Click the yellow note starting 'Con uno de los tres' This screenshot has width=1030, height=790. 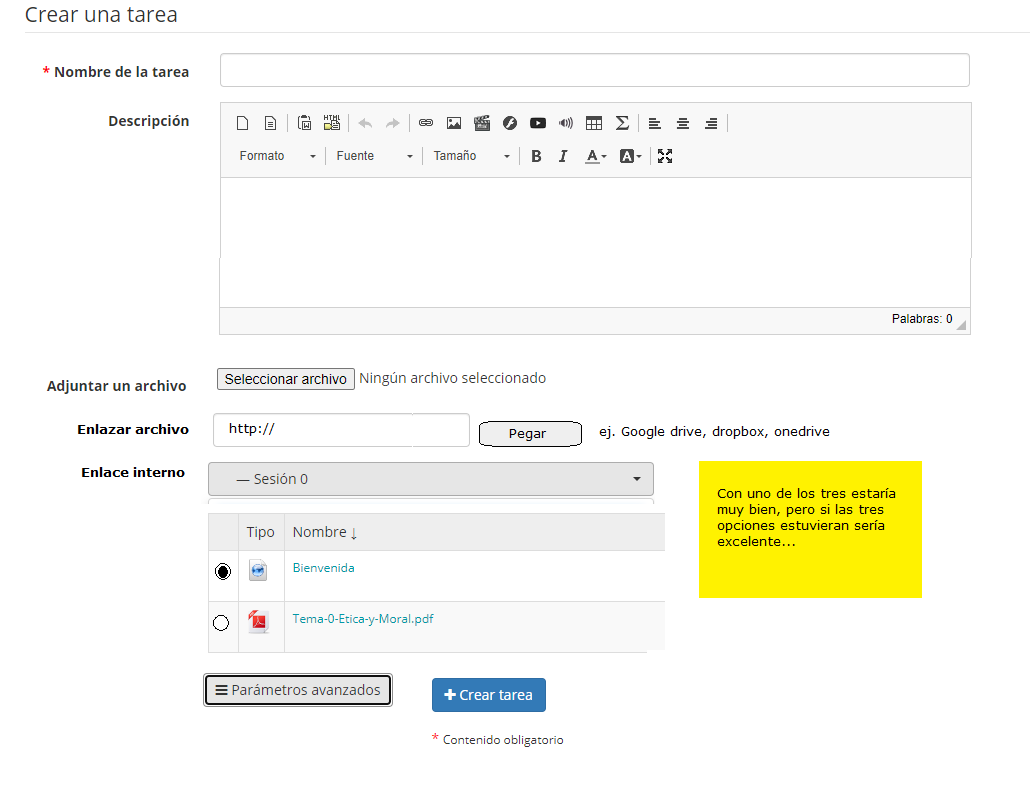click(810, 529)
